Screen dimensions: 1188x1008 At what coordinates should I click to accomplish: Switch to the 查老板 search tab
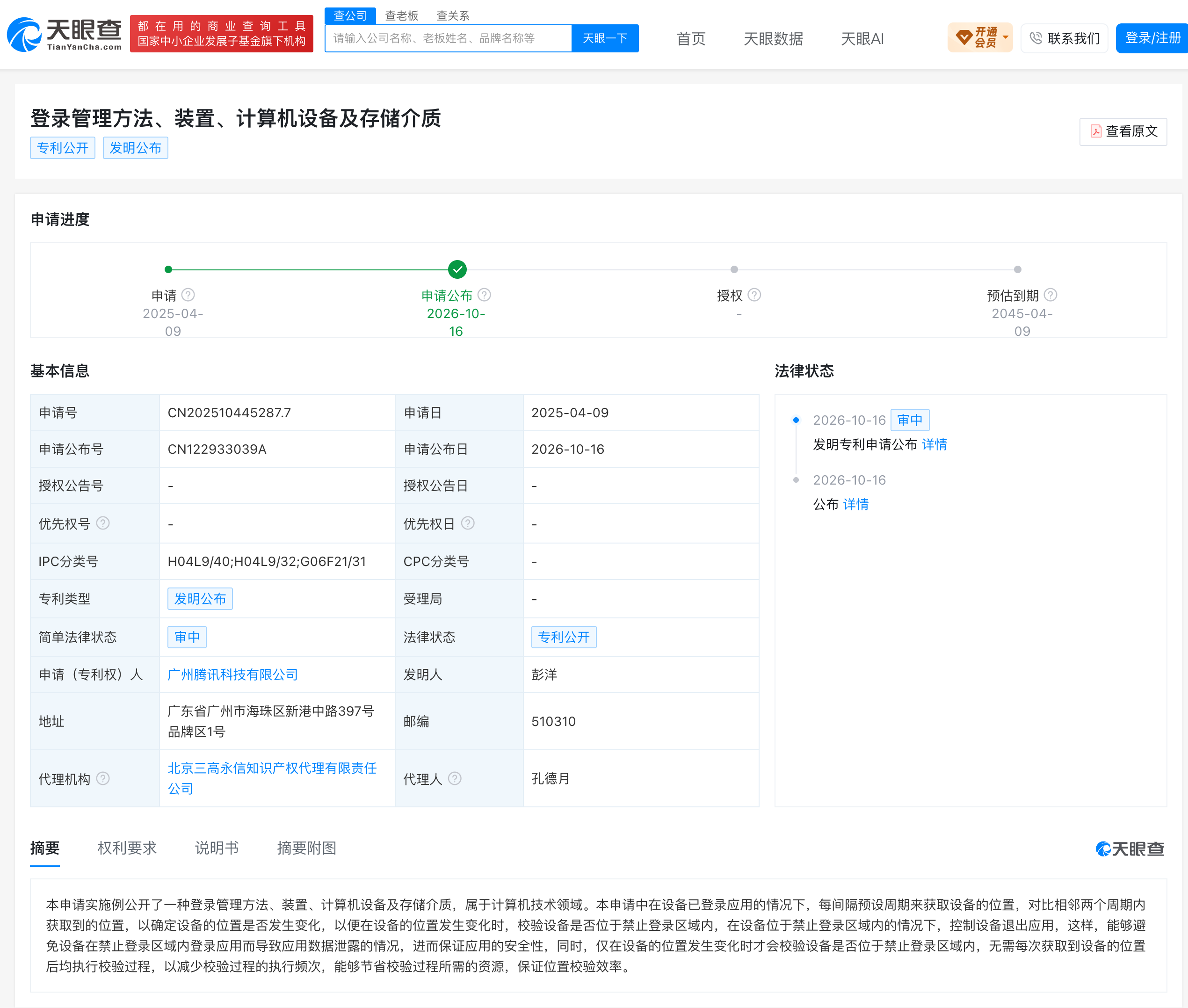(x=402, y=15)
